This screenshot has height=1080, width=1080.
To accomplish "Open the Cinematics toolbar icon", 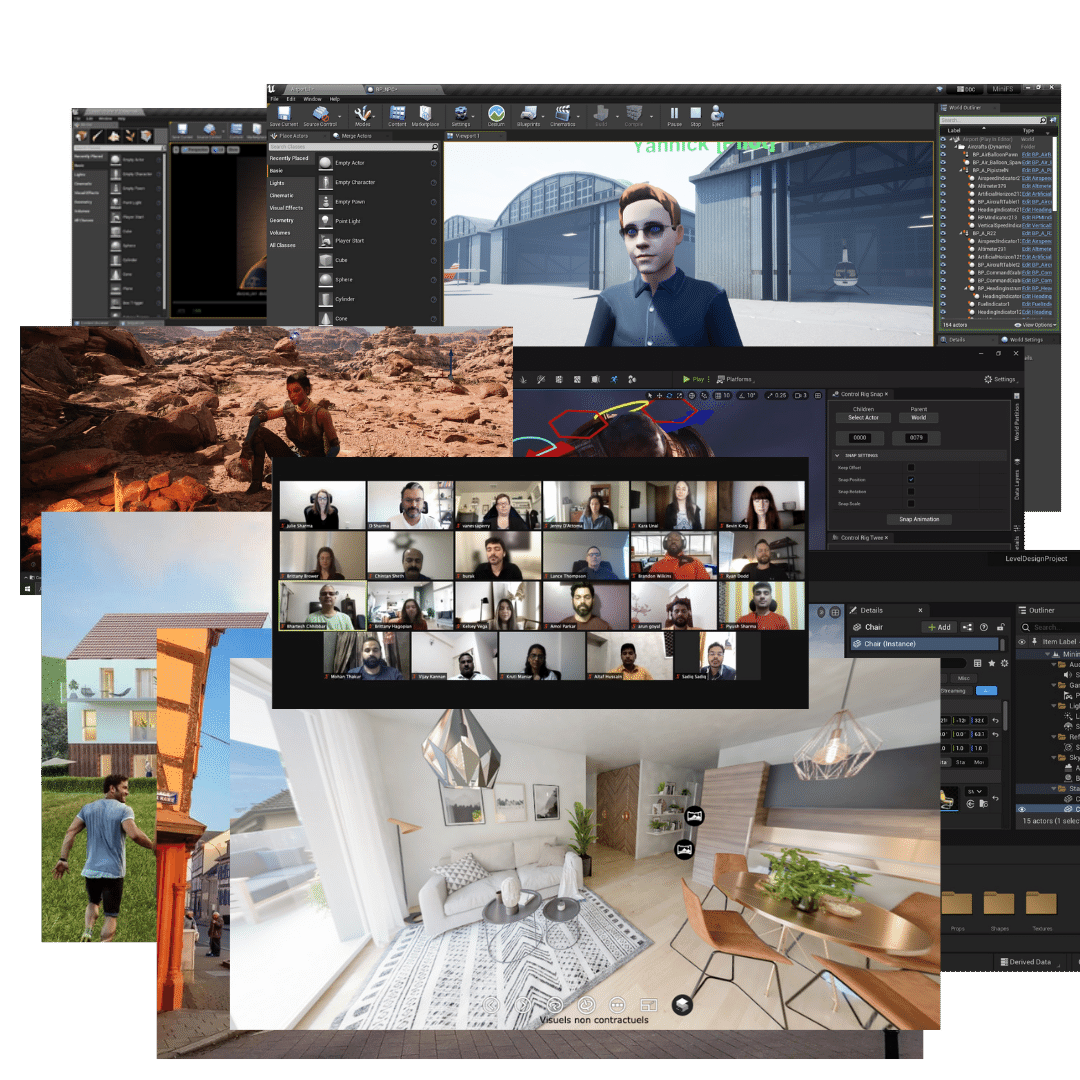I will (x=562, y=116).
